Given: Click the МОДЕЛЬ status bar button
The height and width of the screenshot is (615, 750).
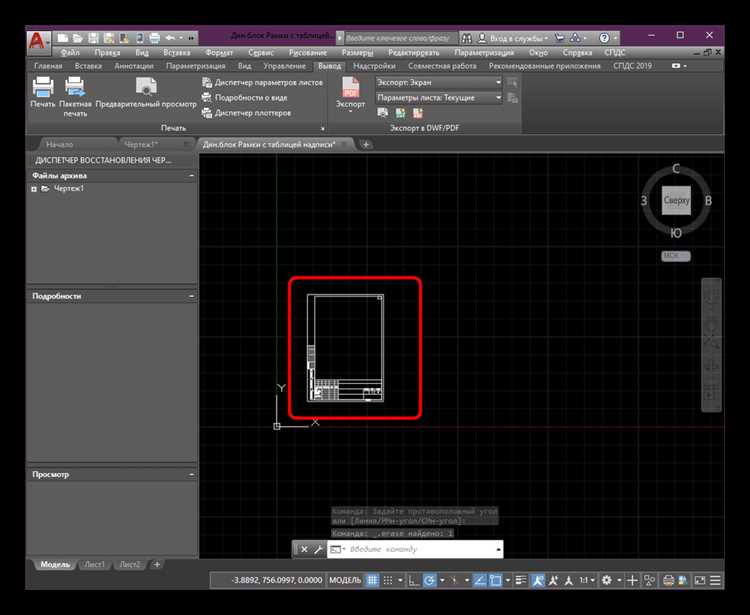Looking at the screenshot, I should [x=345, y=581].
